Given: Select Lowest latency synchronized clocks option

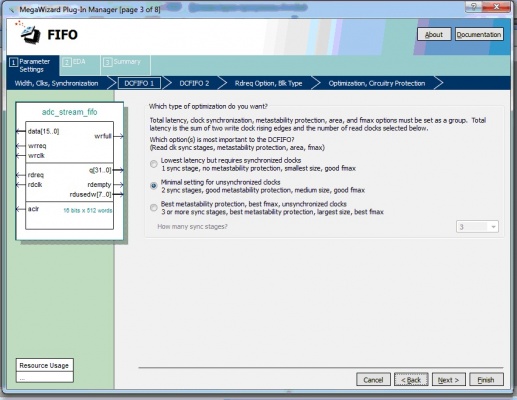Looking at the screenshot, I should [x=154, y=164].
